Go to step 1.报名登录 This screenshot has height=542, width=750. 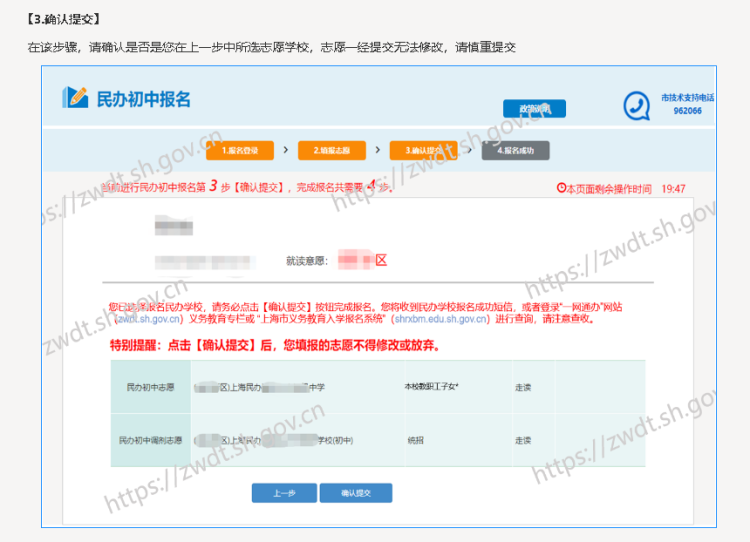(240, 150)
